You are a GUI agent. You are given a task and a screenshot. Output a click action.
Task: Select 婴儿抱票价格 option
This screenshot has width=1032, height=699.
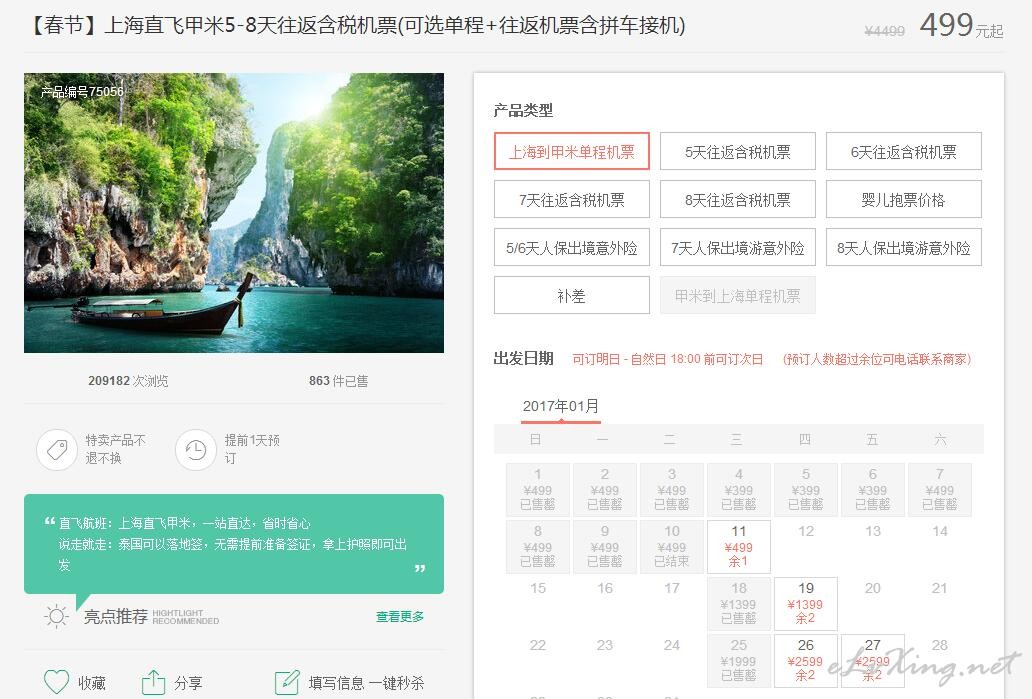[x=904, y=199]
